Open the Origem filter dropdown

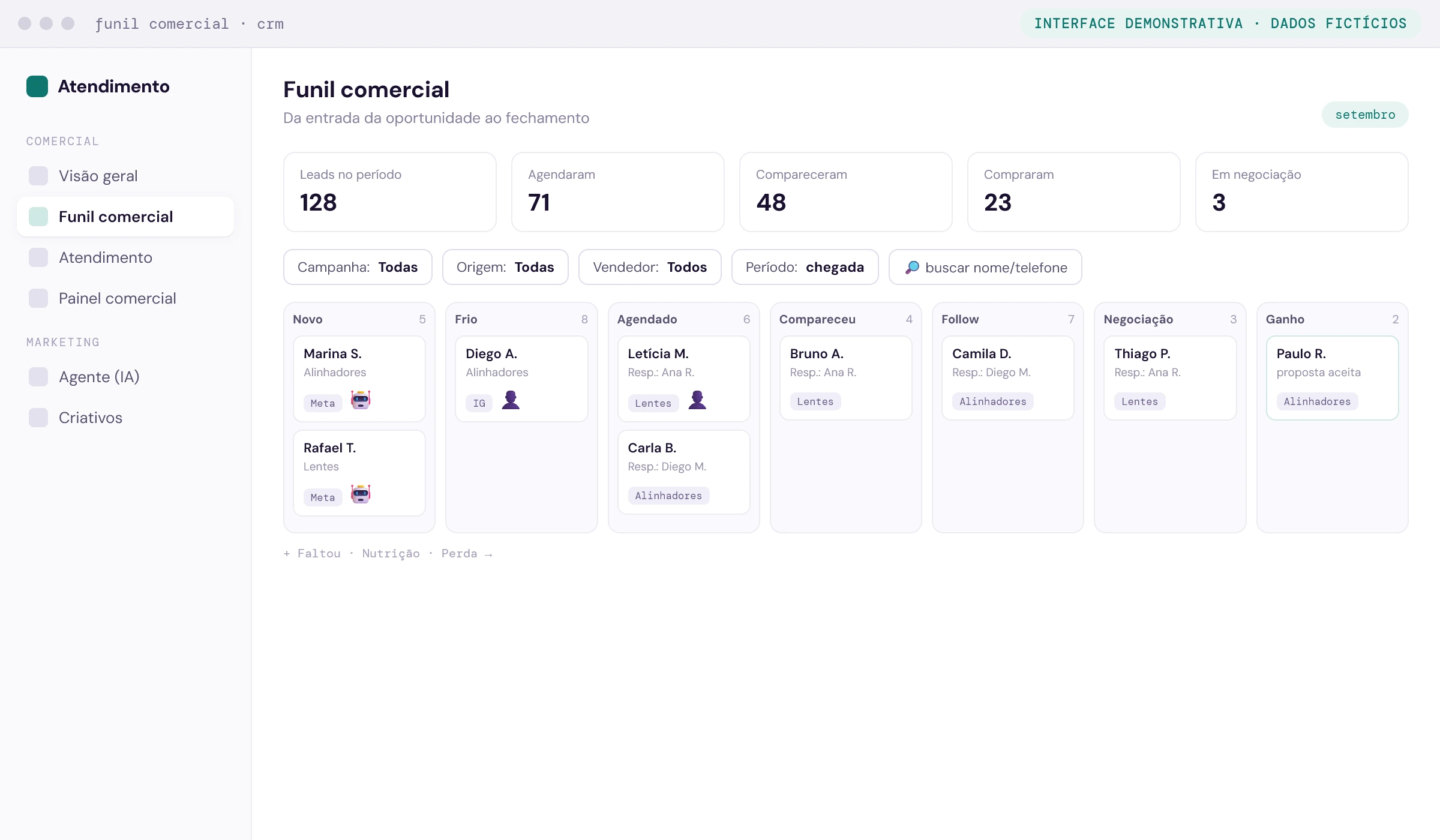pos(505,267)
